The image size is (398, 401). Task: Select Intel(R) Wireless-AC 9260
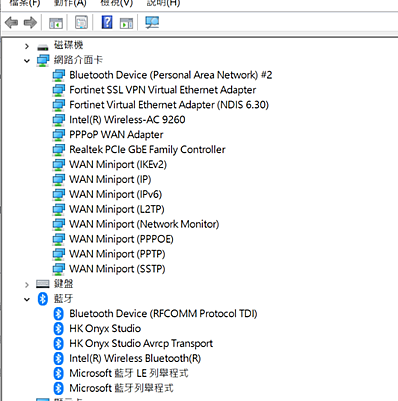pyautogui.click(x=127, y=119)
